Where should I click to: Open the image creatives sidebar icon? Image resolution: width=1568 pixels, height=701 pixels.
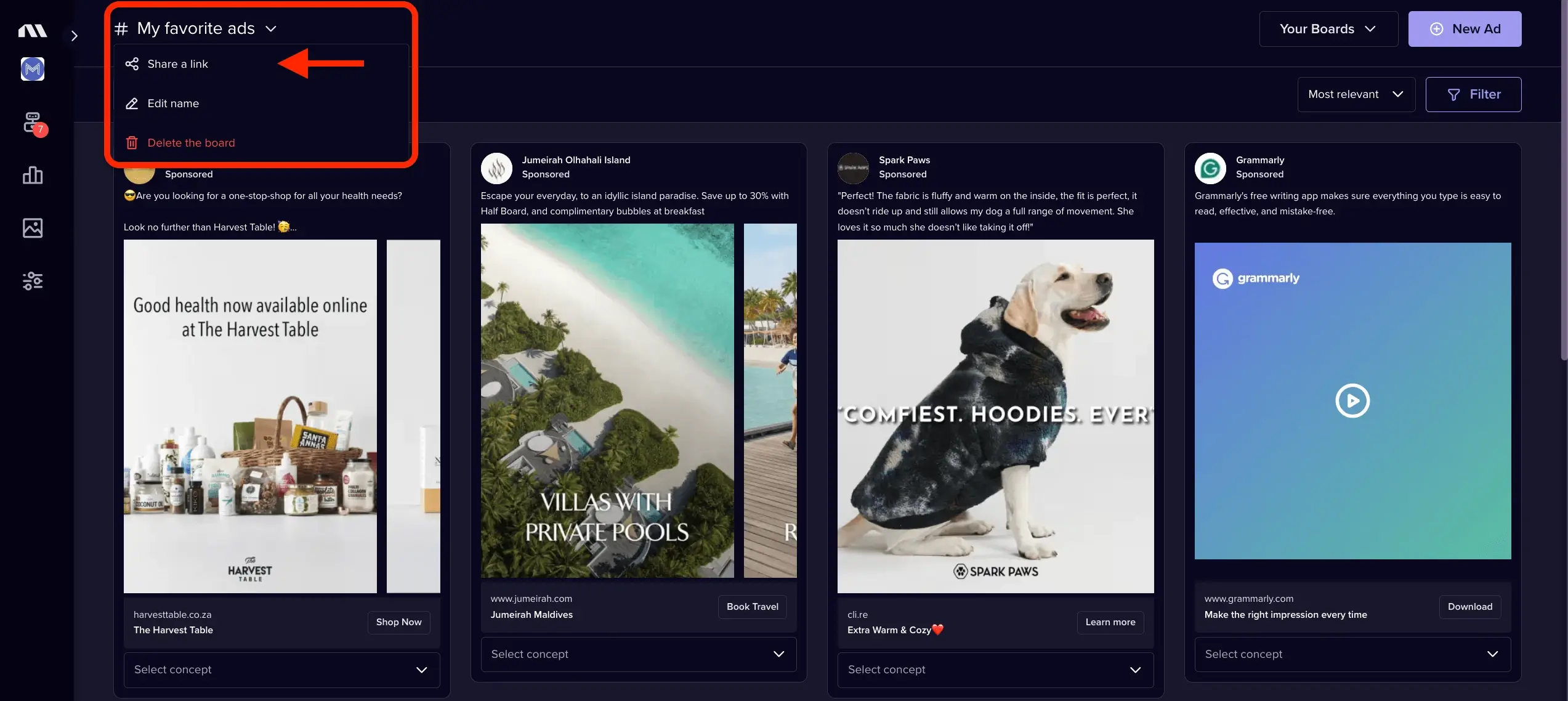coord(33,228)
